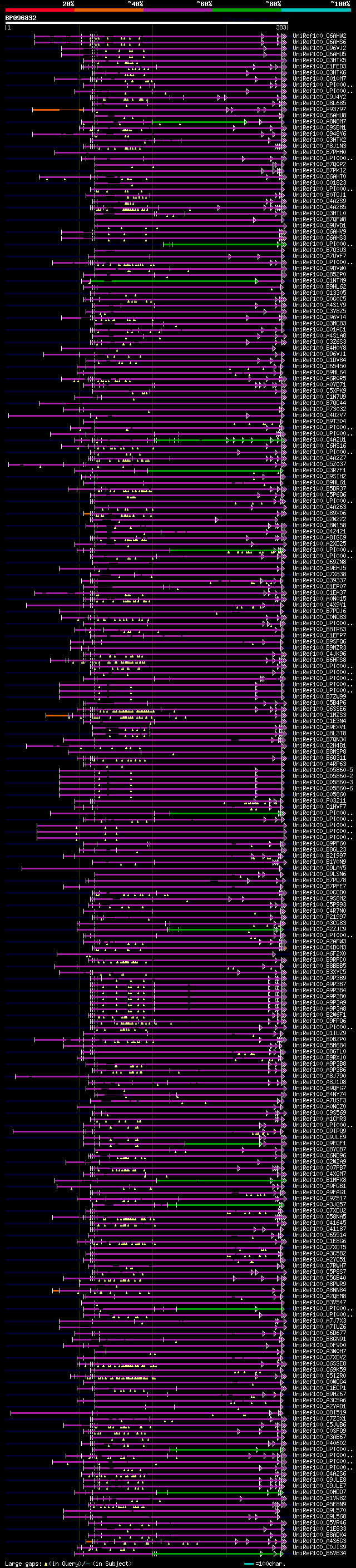Screen dimensions: 356x1568
Task: Select the UniRef100_C1EFP7 label
Action: click(x=319, y=635)
